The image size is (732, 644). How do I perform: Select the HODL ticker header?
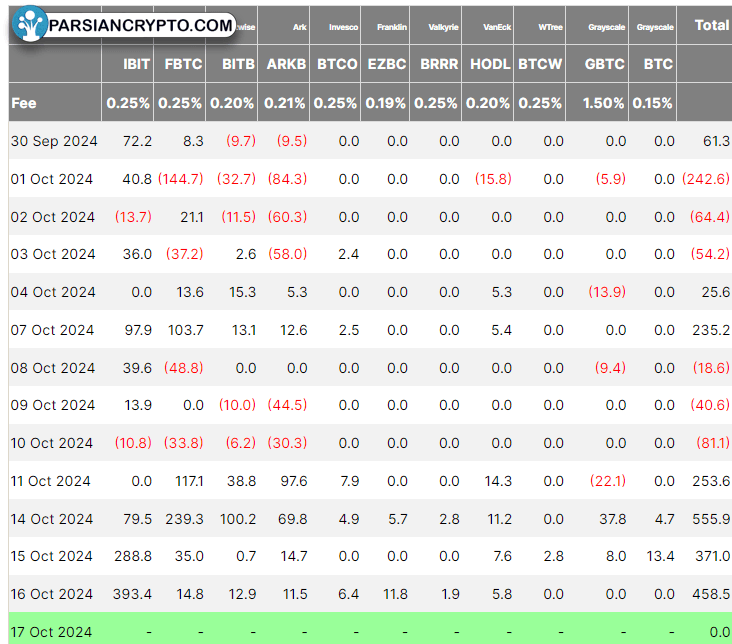click(x=490, y=64)
